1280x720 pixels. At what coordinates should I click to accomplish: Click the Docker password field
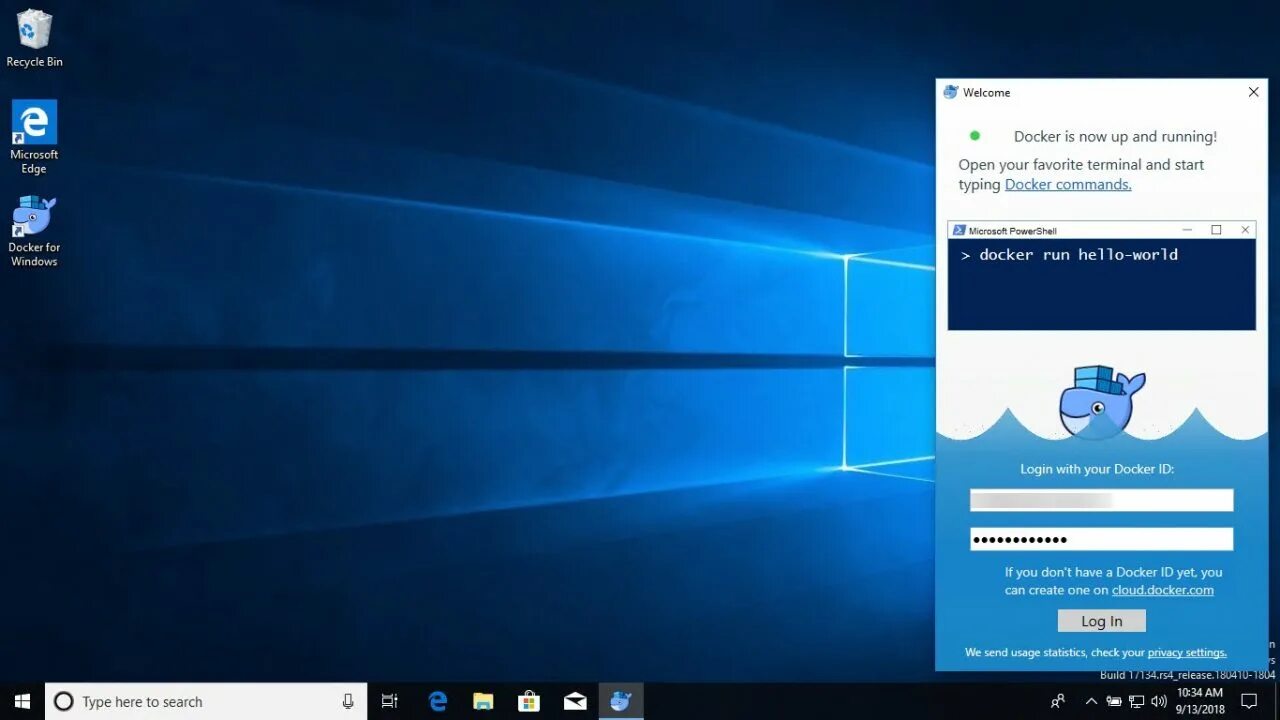(1101, 540)
